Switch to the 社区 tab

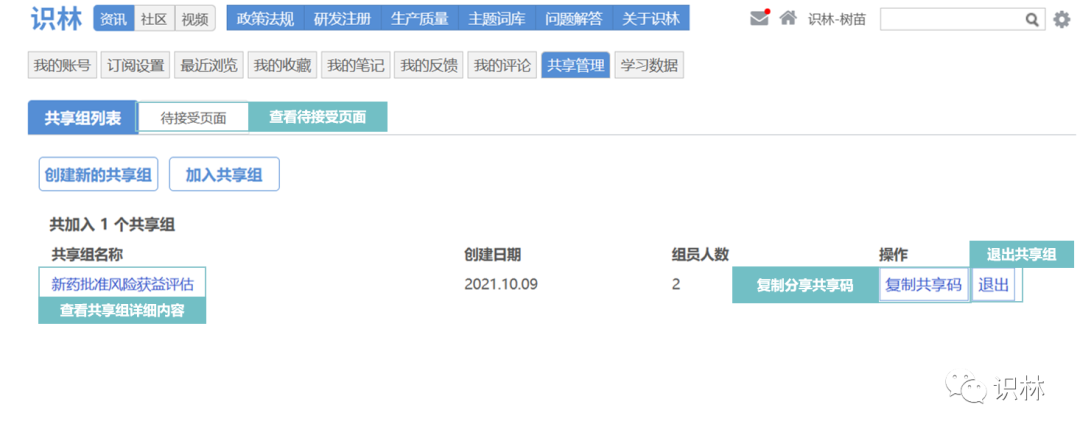pyautogui.click(x=154, y=19)
